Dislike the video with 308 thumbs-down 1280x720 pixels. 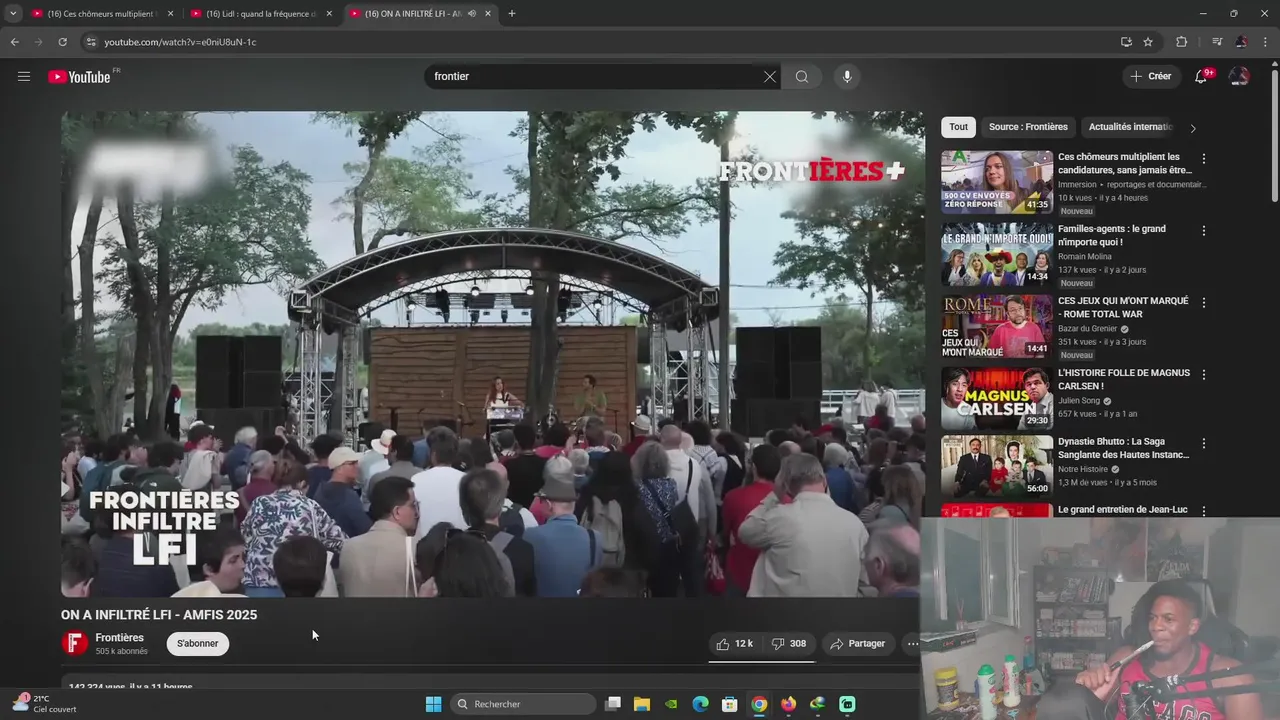(x=789, y=644)
